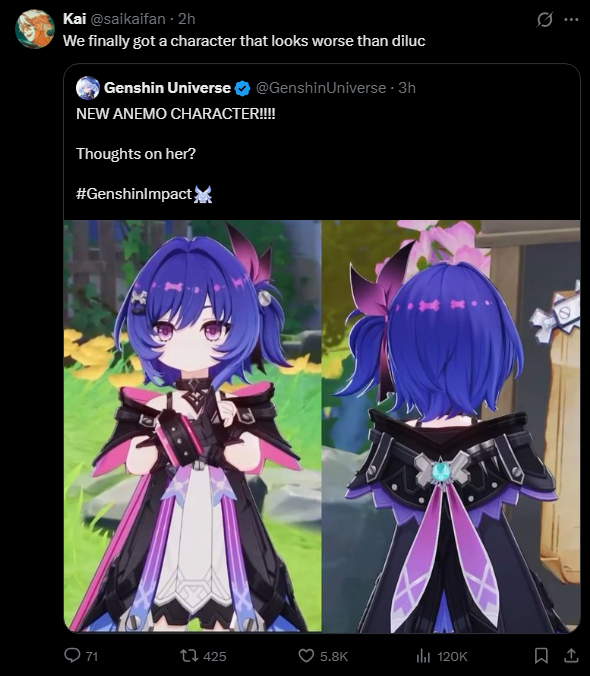This screenshot has height=676, width=590.
Task: Open the reply comment icon
Action: [72, 656]
